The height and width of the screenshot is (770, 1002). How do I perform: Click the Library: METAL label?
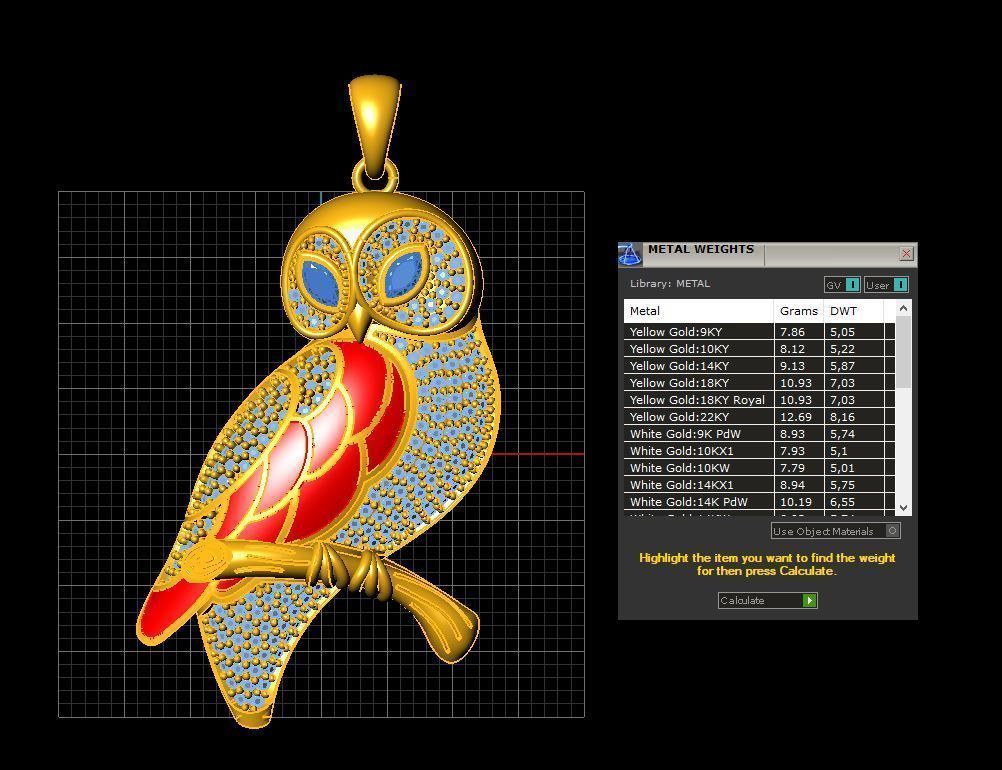(670, 284)
